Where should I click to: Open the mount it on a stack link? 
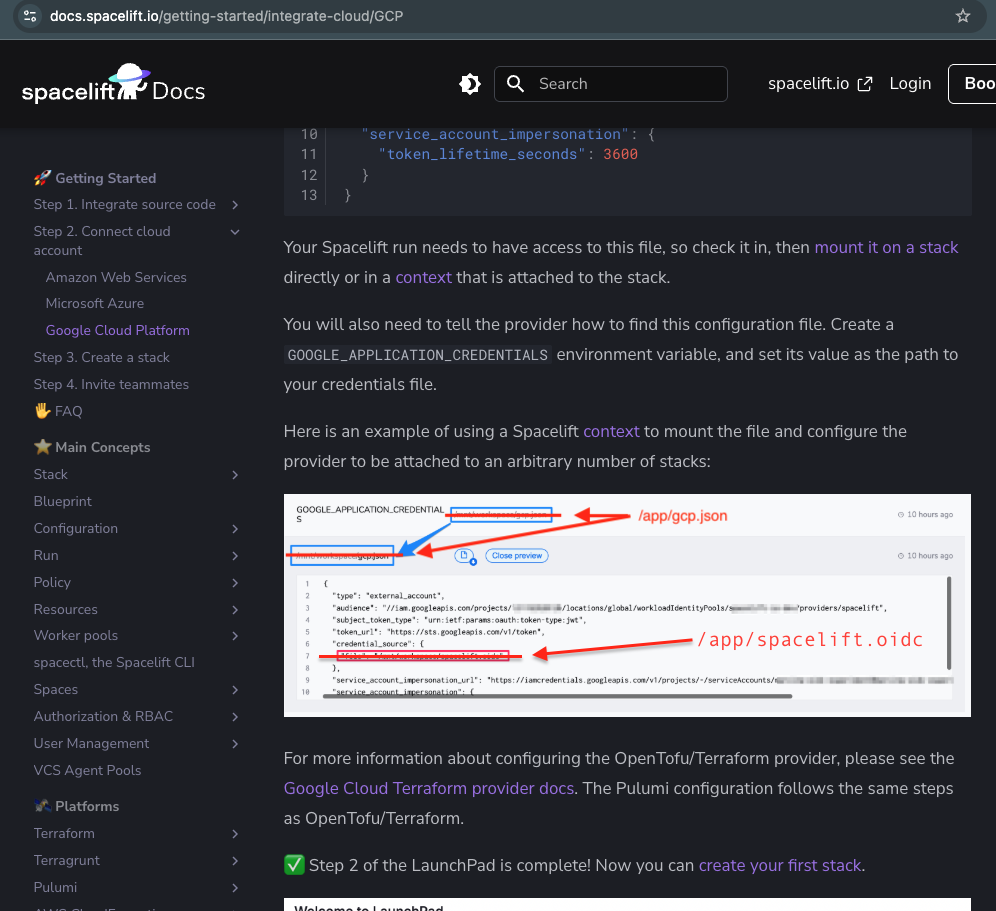tap(886, 247)
